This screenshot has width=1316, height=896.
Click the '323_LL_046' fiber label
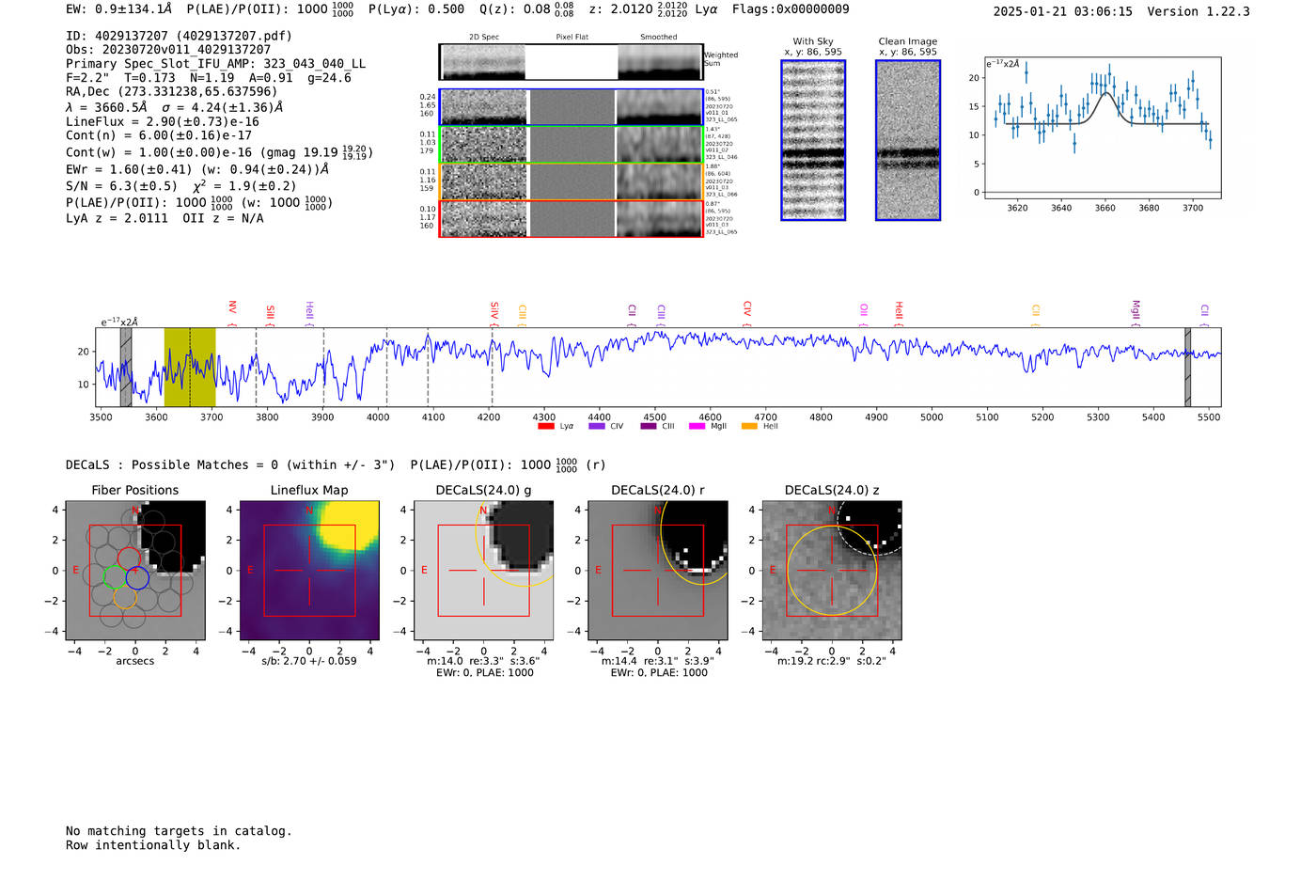tap(722, 157)
